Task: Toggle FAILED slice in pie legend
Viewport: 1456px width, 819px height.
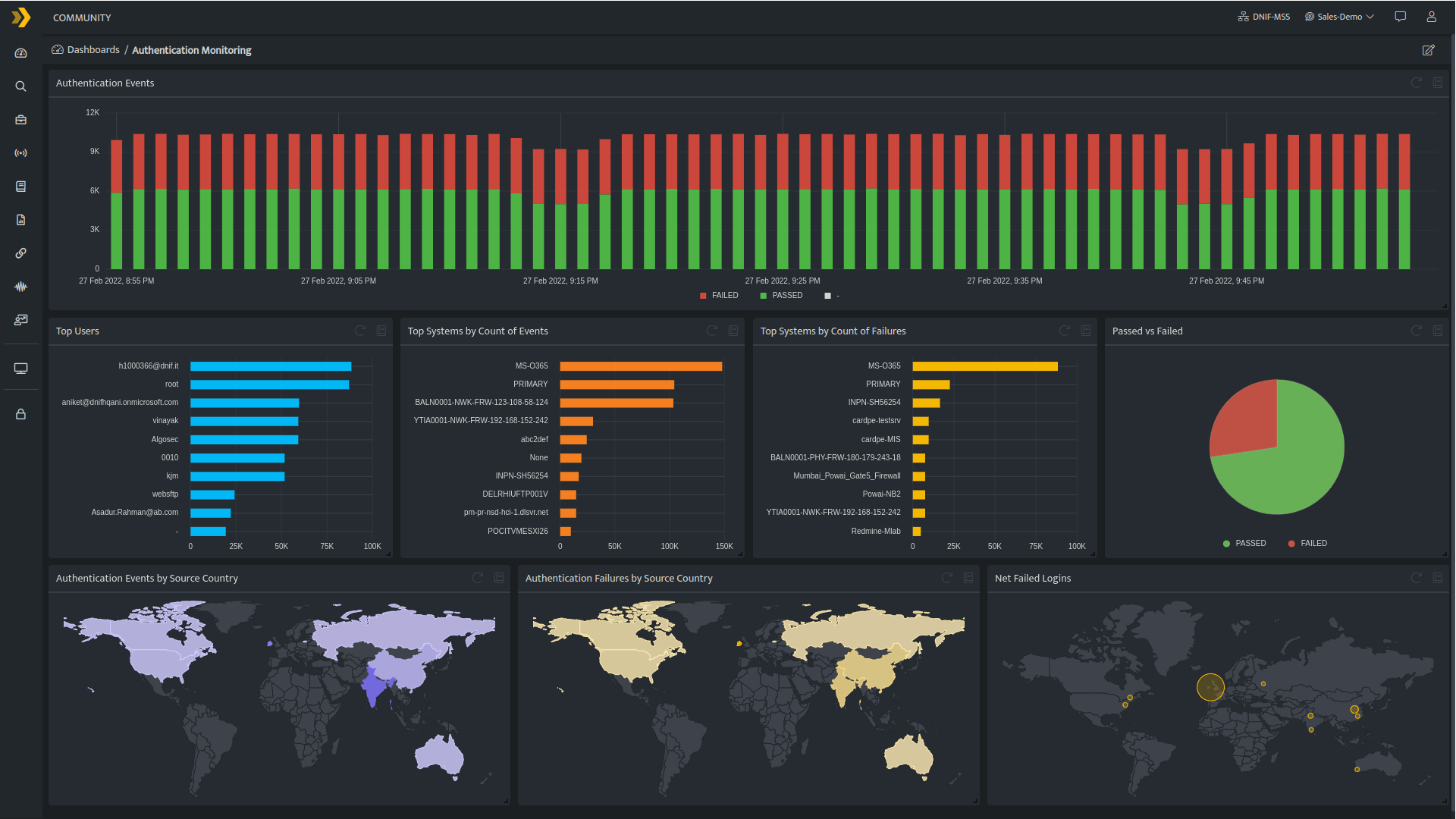Action: 1307,544
